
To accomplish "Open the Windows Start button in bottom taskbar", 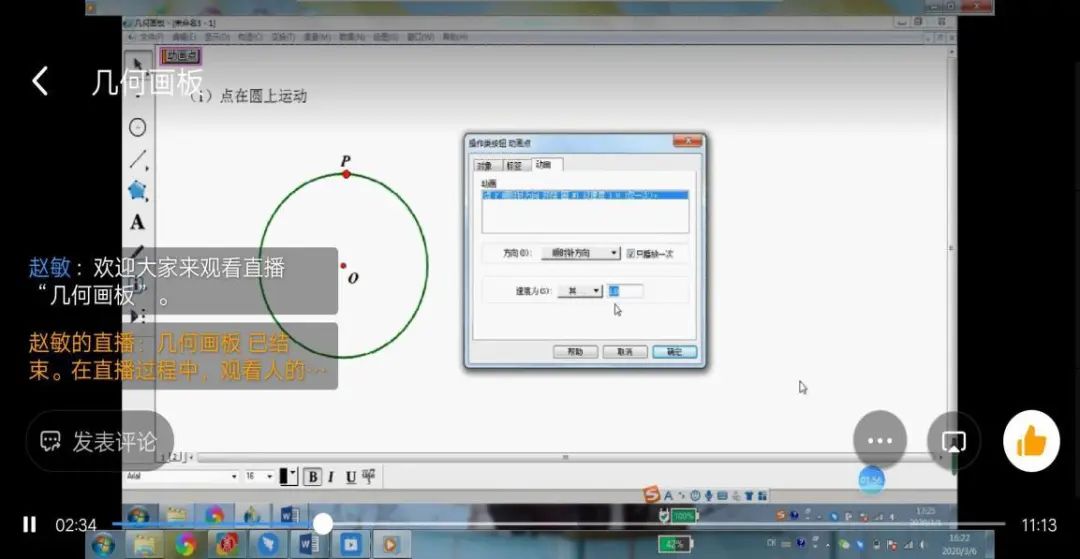I will pyautogui.click(x=104, y=545).
